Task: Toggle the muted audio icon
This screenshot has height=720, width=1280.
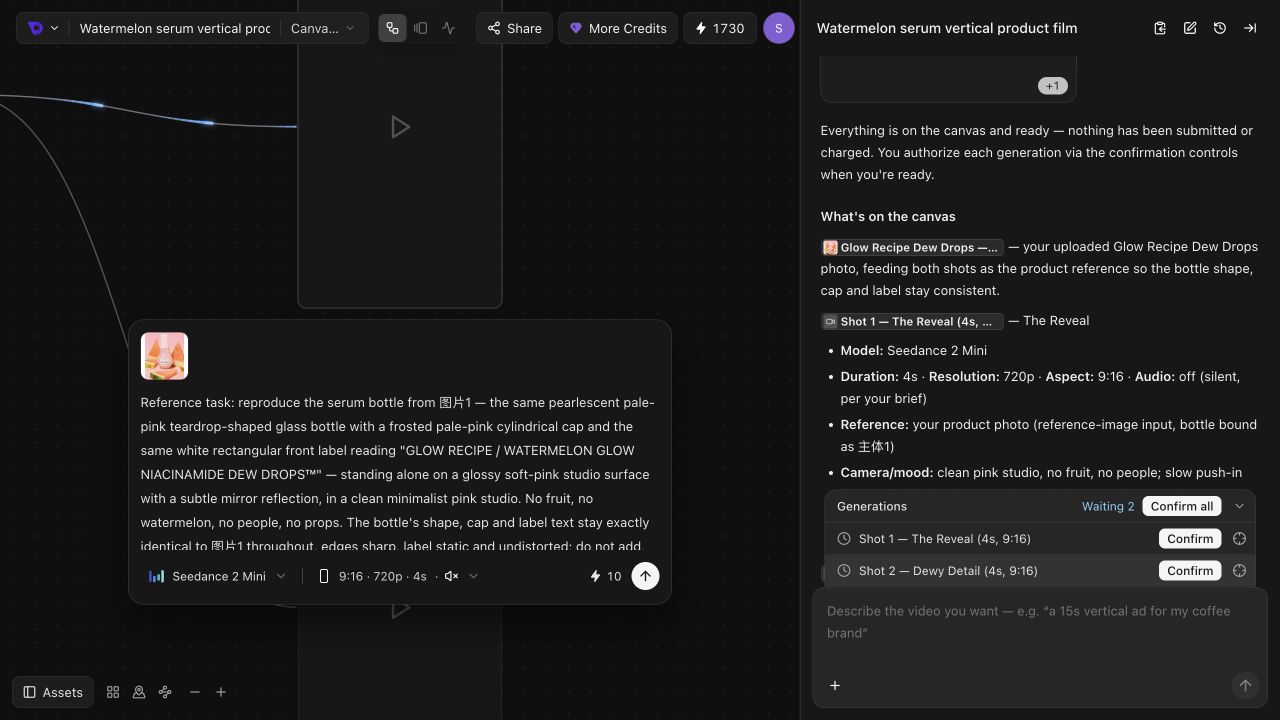Action: 452,576
